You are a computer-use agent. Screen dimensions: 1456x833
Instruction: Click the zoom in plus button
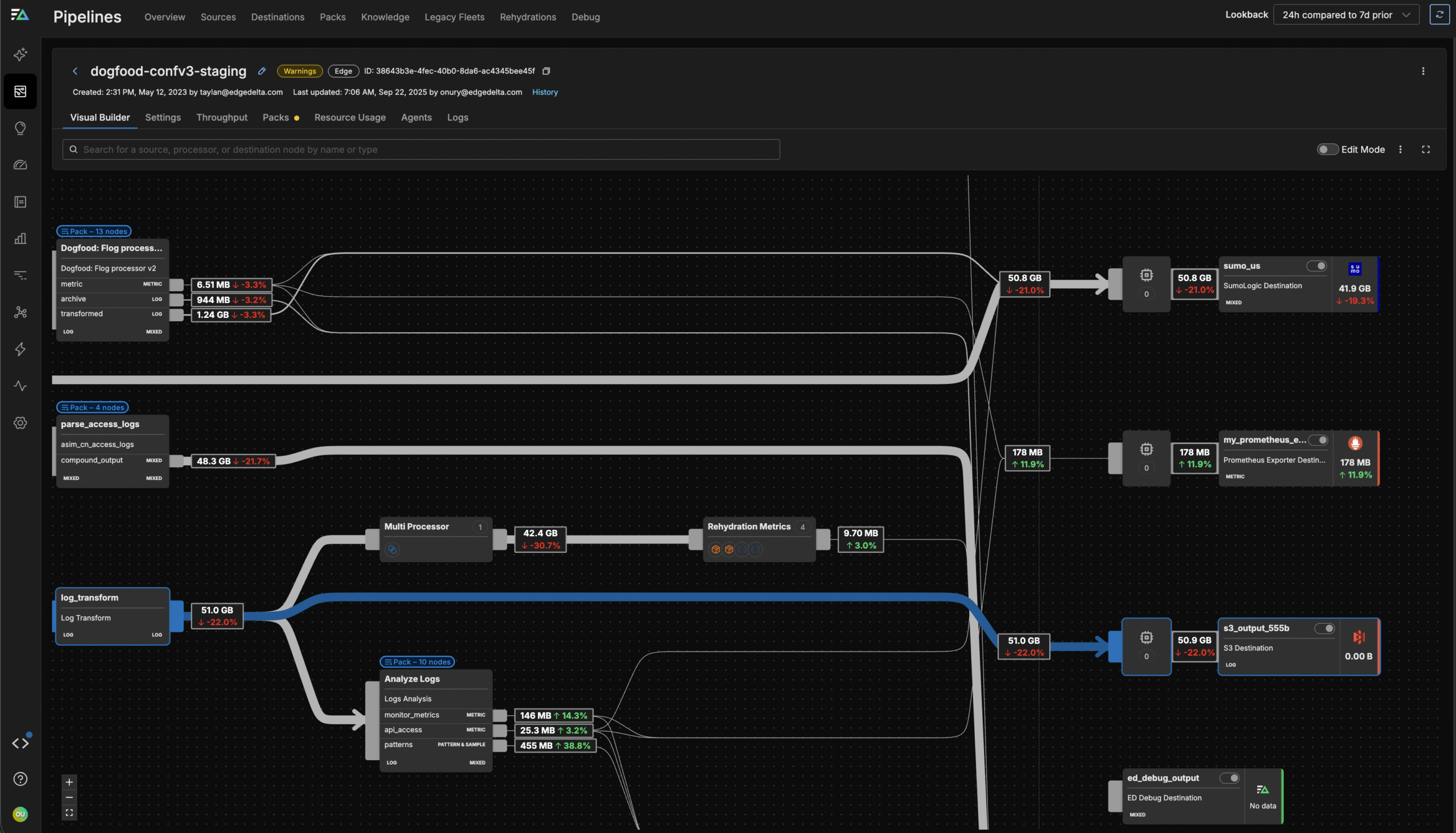click(69, 782)
